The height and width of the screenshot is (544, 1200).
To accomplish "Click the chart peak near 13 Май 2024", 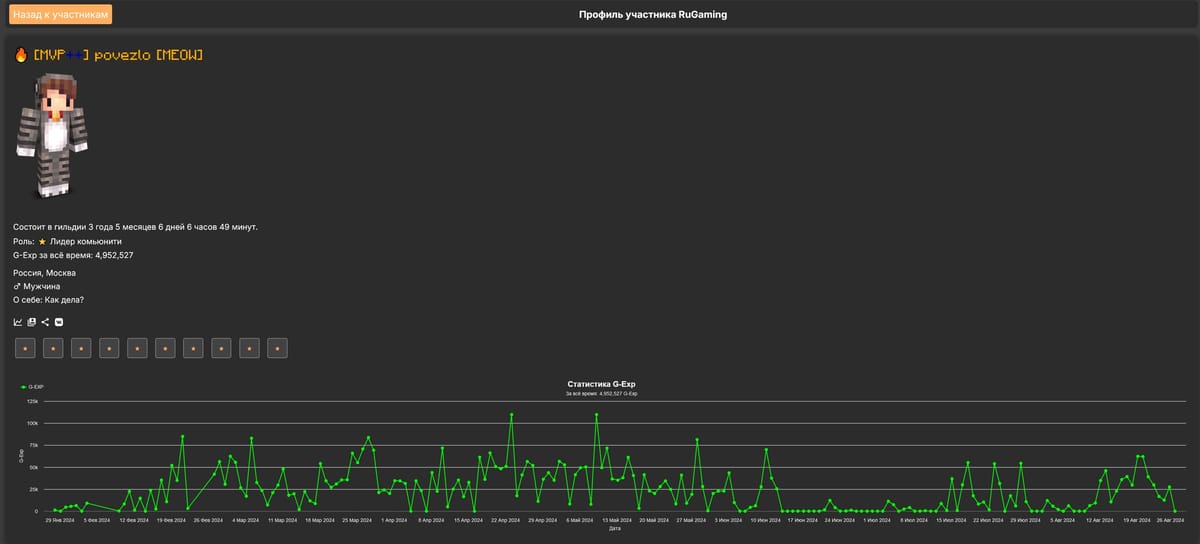I will [x=596, y=414].
